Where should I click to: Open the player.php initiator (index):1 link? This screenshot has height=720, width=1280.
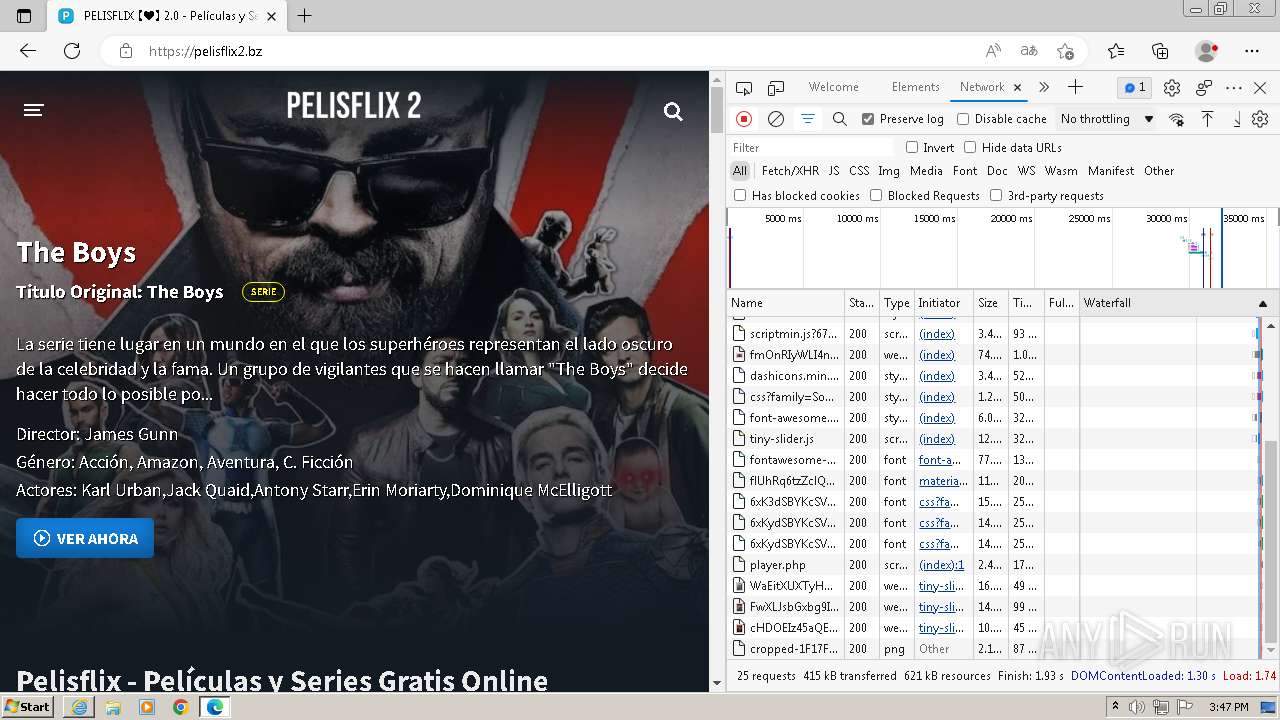tap(941, 565)
